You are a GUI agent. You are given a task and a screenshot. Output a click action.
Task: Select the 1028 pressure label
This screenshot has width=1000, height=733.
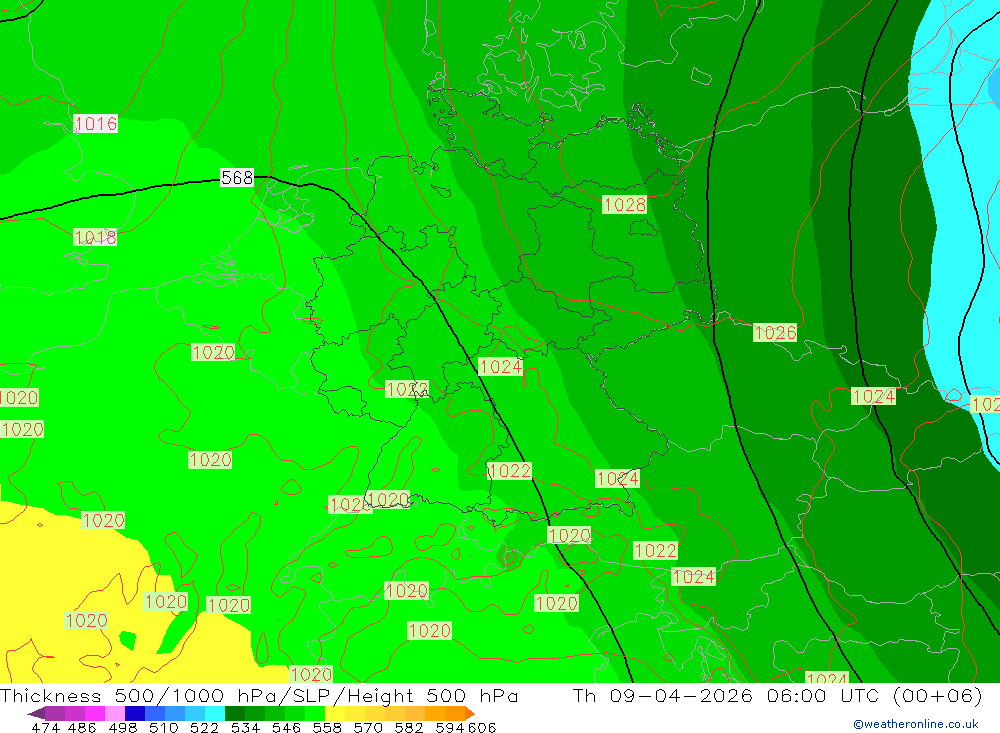(x=624, y=204)
